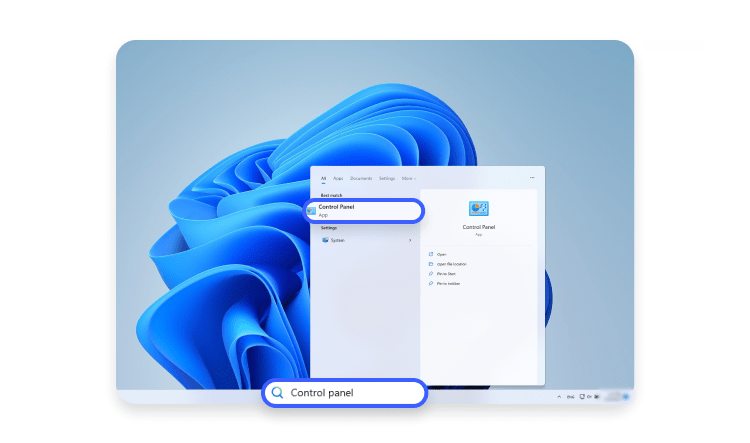Viewport: 750px width, 443px height.
Task: Choose Pin to taskbar action
Action: click(448, 284)
